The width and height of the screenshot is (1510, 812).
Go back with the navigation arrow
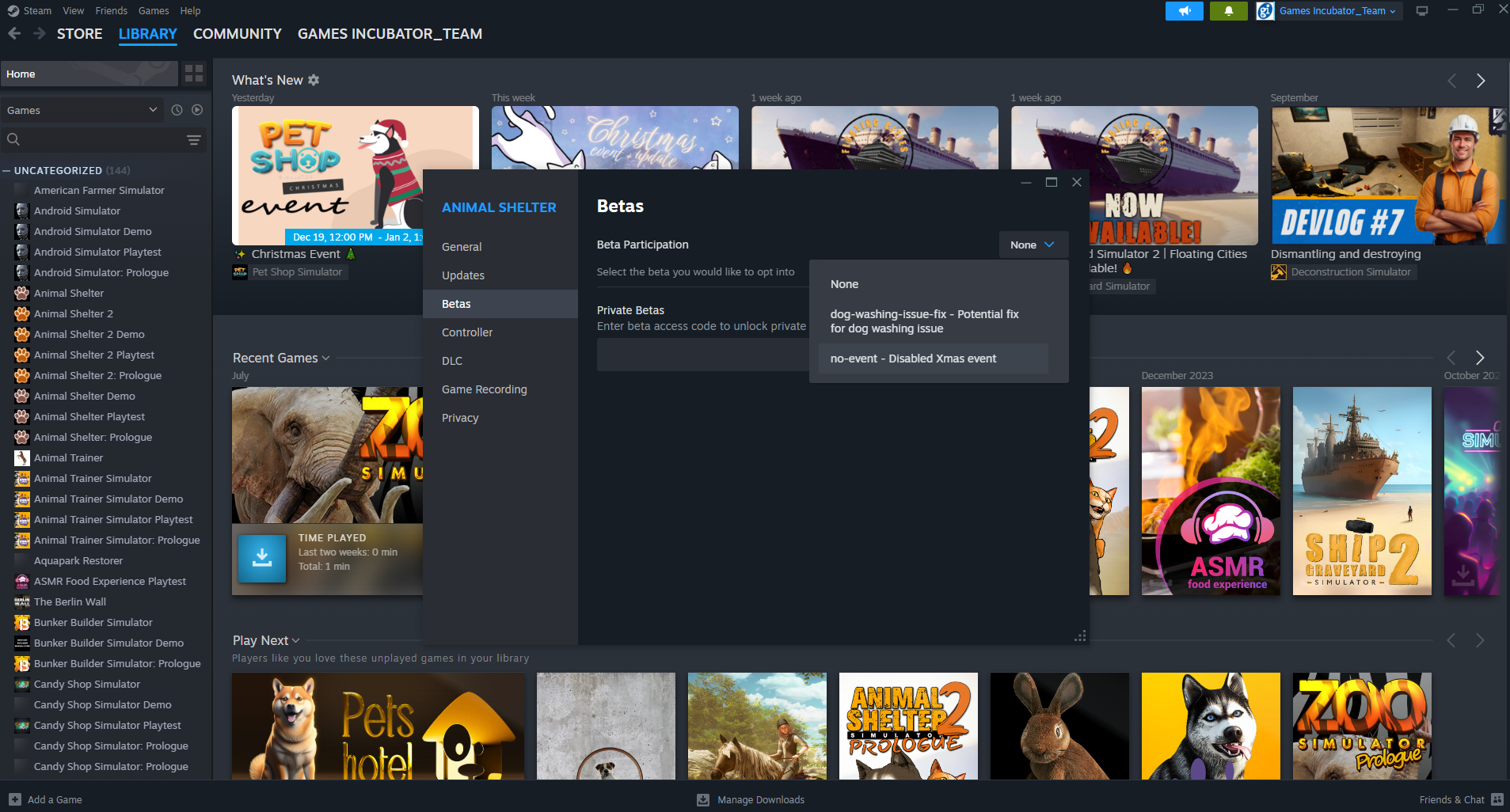click(14, 34)
